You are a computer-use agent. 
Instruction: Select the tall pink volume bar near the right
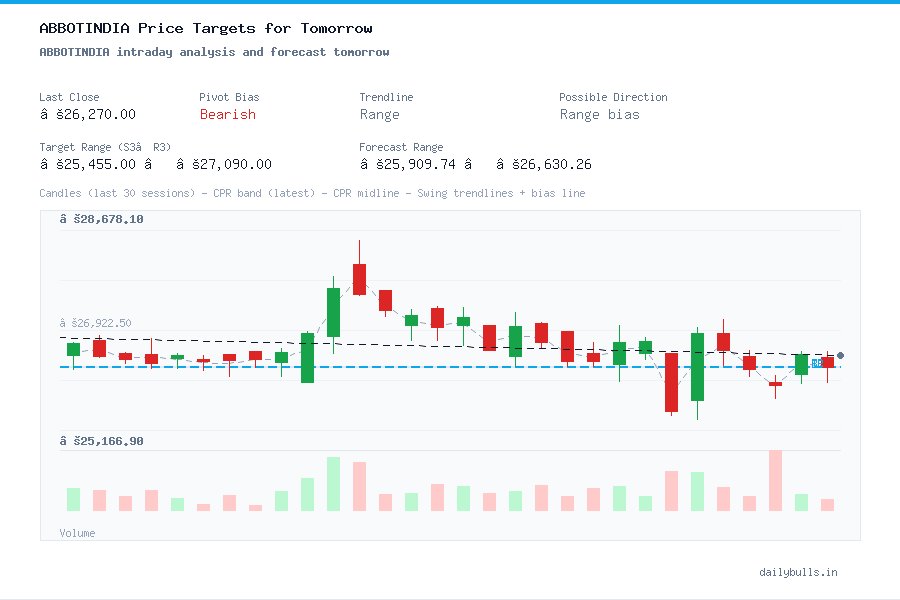coord(775,480)
